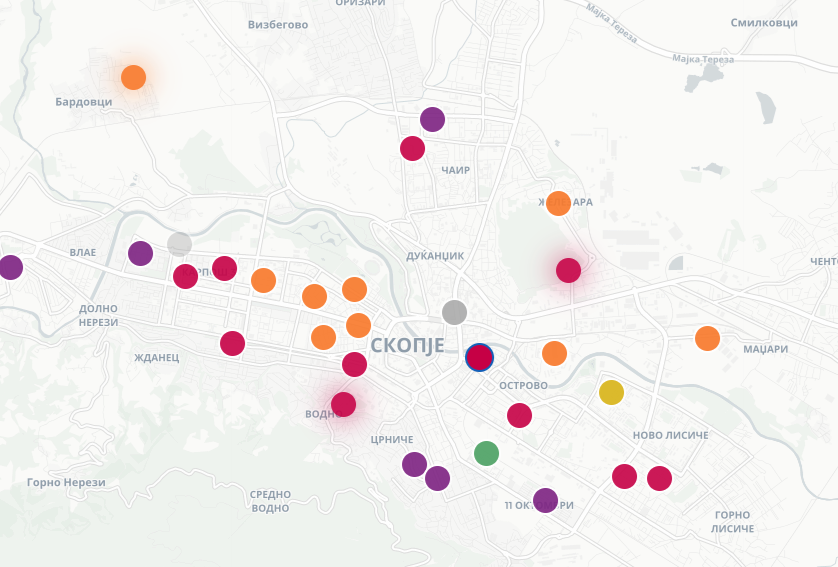
Task: Open the orange marker at Железара
Action: (x=558, y=203)
